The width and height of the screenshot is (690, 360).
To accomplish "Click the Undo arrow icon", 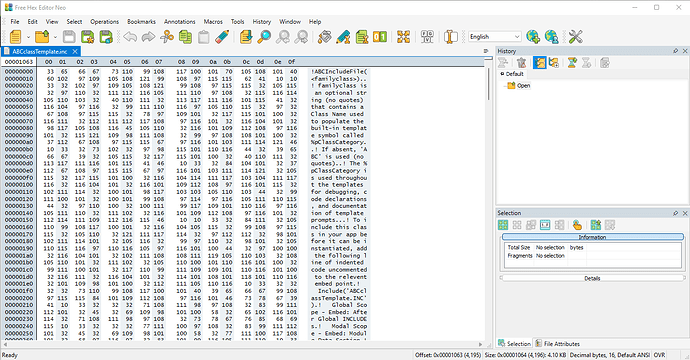I will click(130, 37).
